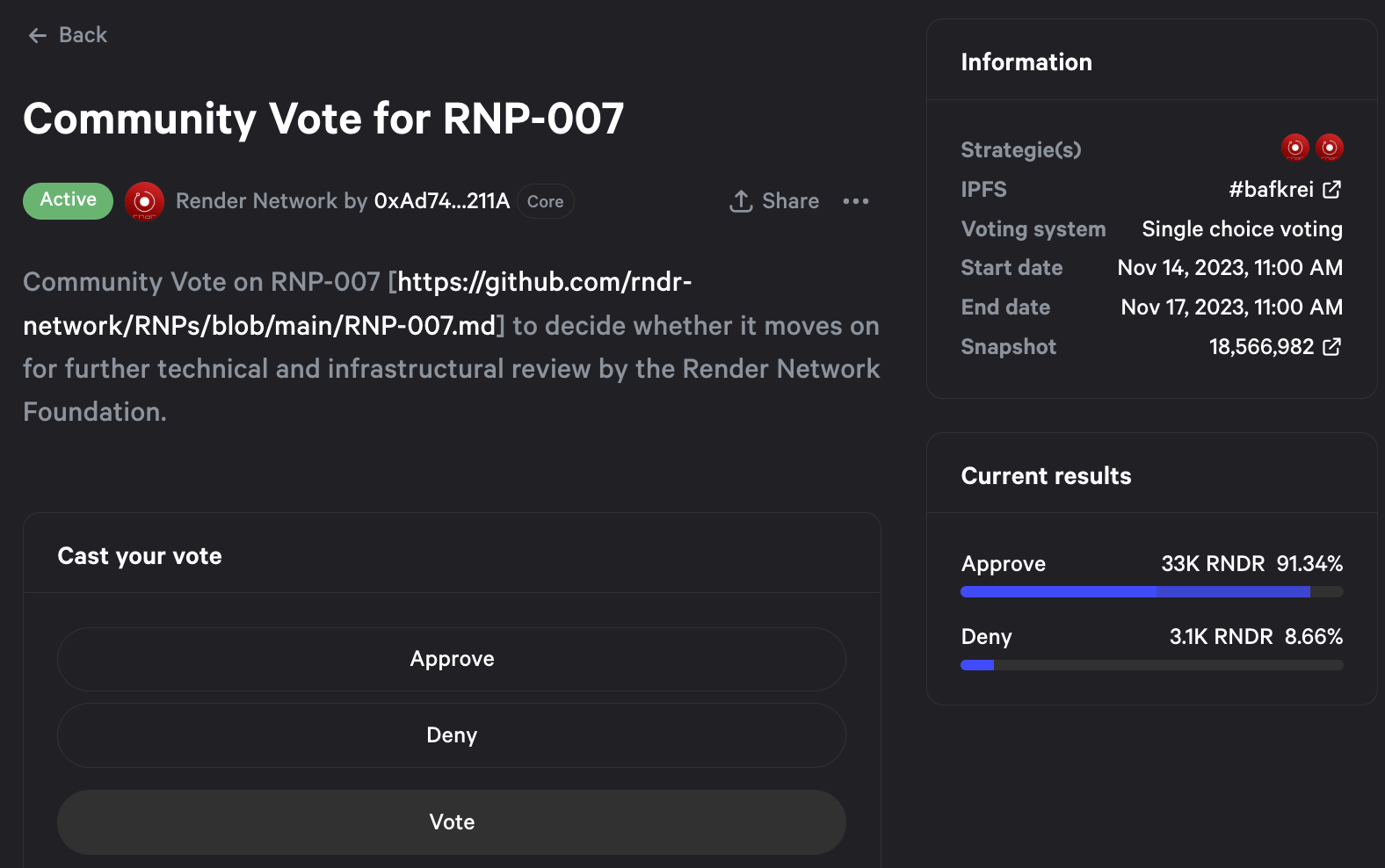This screenshot has height=868, width=1385.
Task: Open the Snapshot block external link icon
Action: coord(1332,347)
